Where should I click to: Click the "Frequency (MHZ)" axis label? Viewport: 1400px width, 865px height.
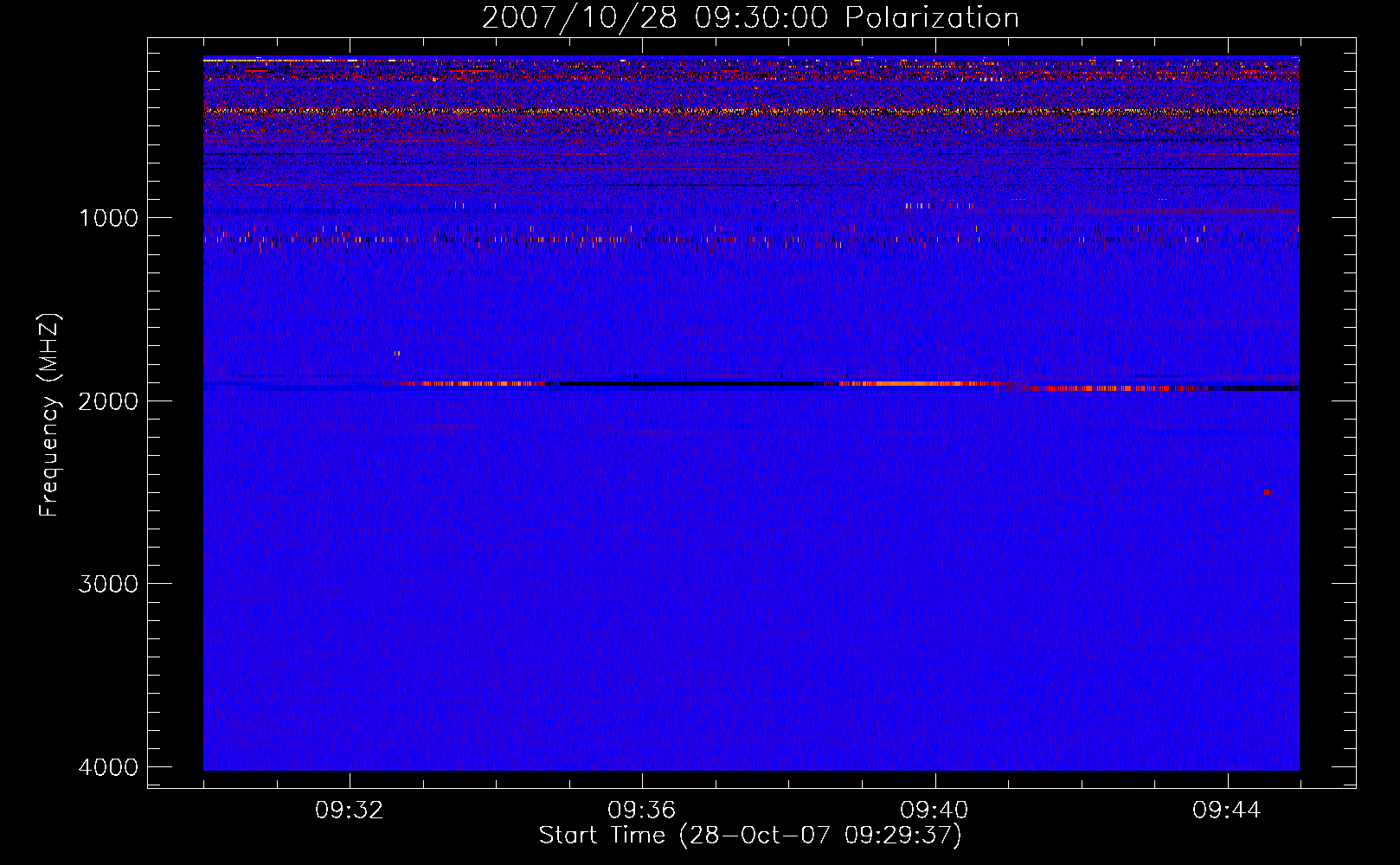point(49,415)
